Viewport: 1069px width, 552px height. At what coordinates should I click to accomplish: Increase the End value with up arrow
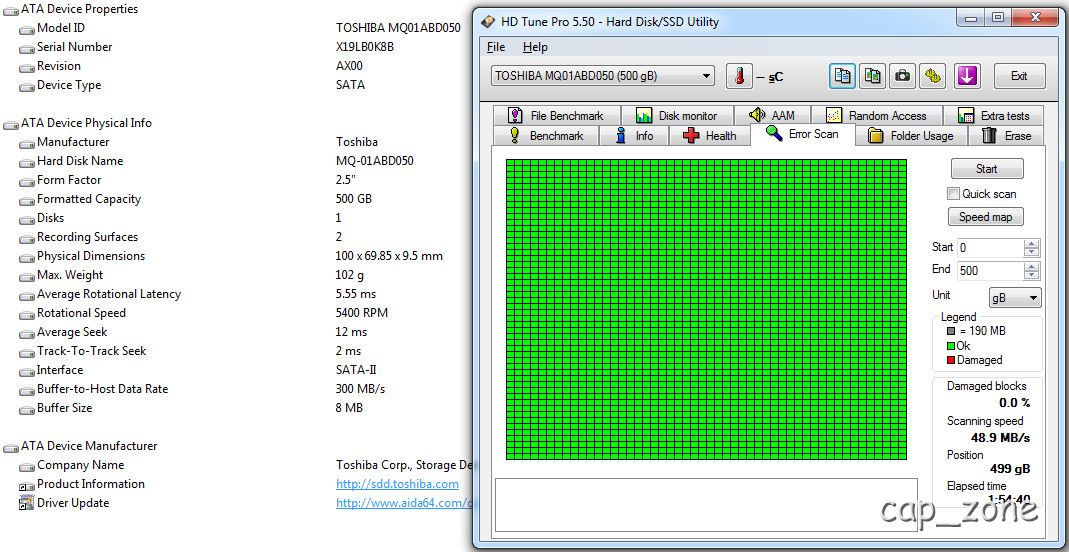[x=1032, y=266]
